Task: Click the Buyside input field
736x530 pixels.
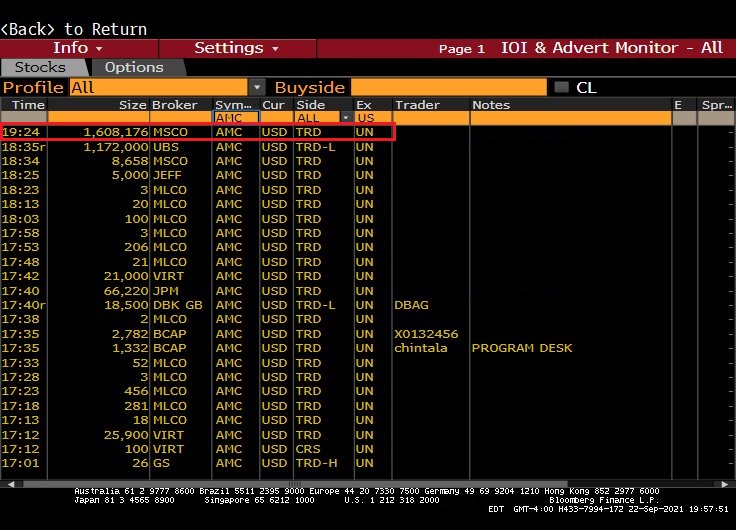Action: coord(449,87)
